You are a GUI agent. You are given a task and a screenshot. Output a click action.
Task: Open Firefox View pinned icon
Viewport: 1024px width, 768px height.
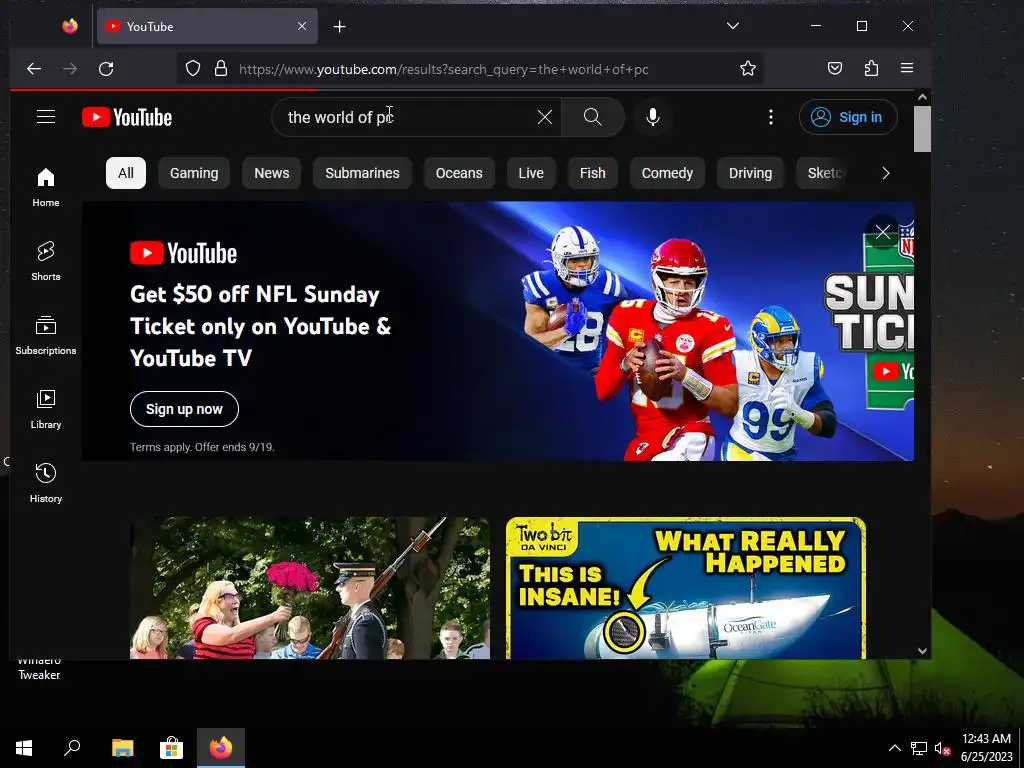pos(70,26)
